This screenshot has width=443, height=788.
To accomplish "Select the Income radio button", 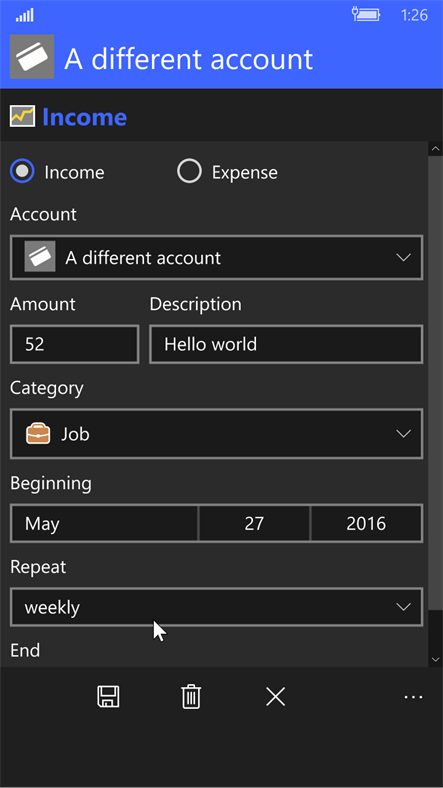I will pos(22,172).
